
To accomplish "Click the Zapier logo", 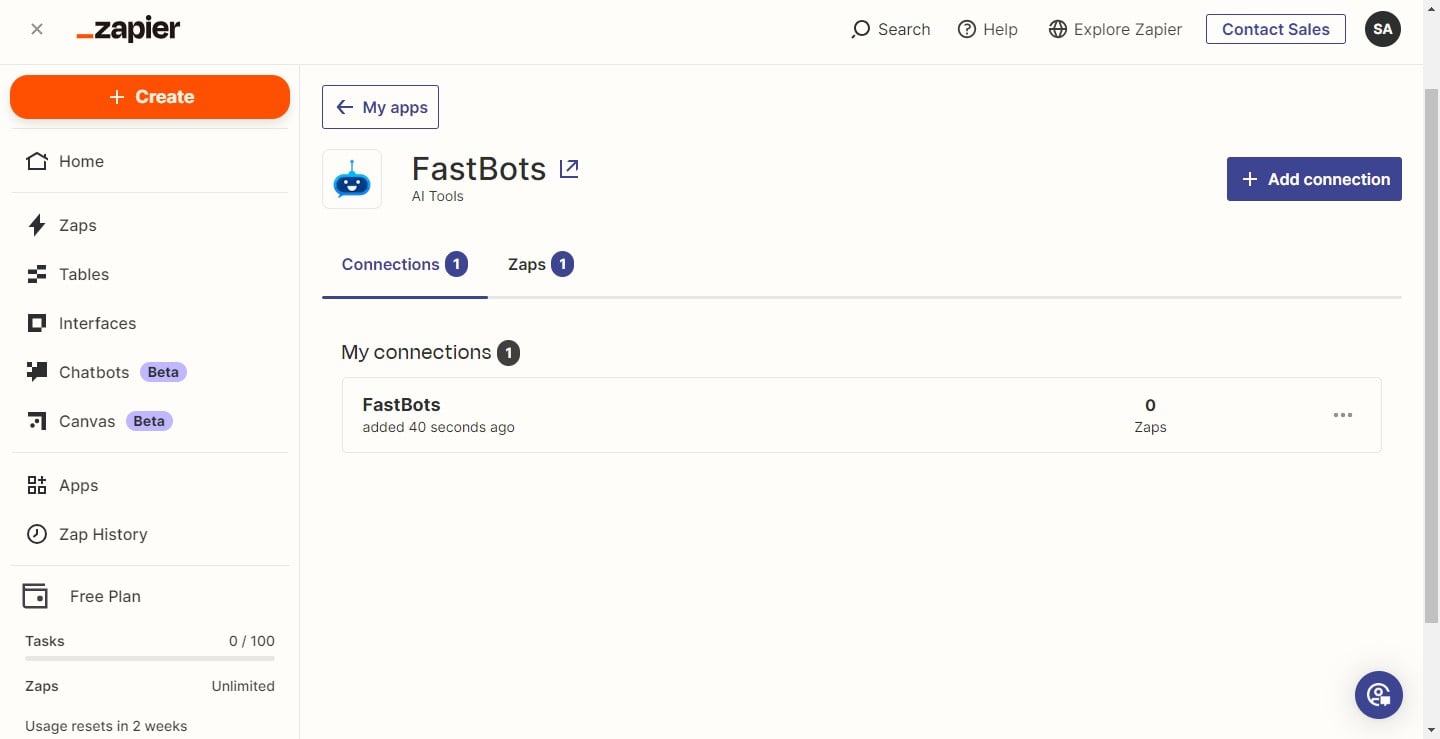I will (128, 30).
